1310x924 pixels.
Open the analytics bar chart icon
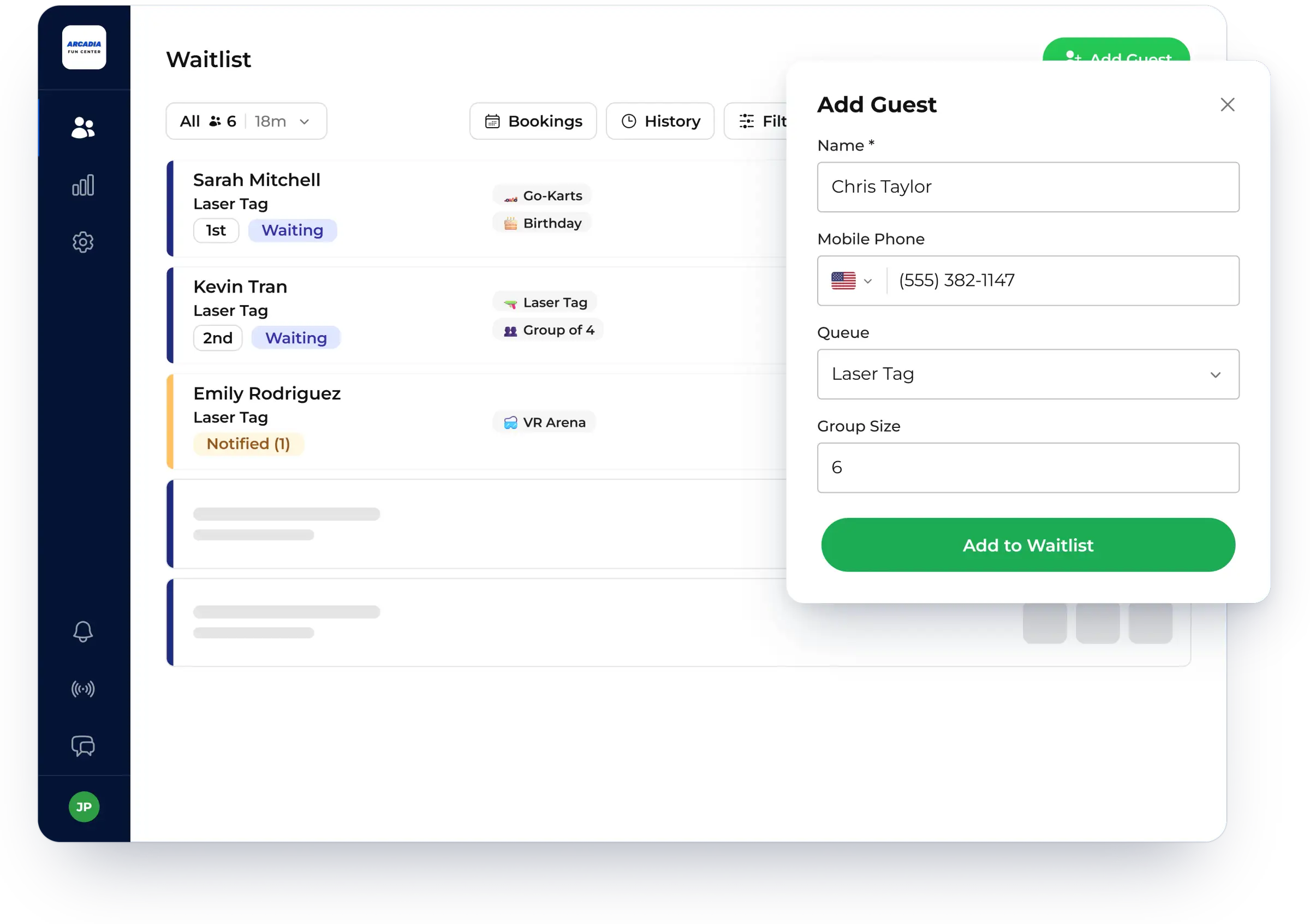point(84,185)
